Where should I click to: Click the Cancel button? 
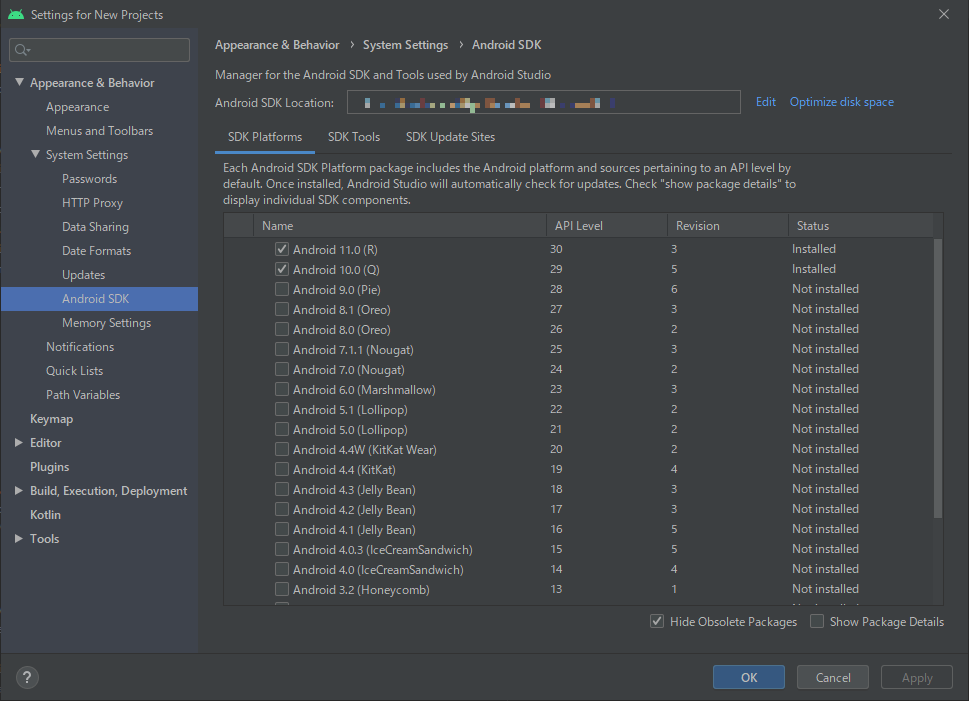tap(833, 678)
